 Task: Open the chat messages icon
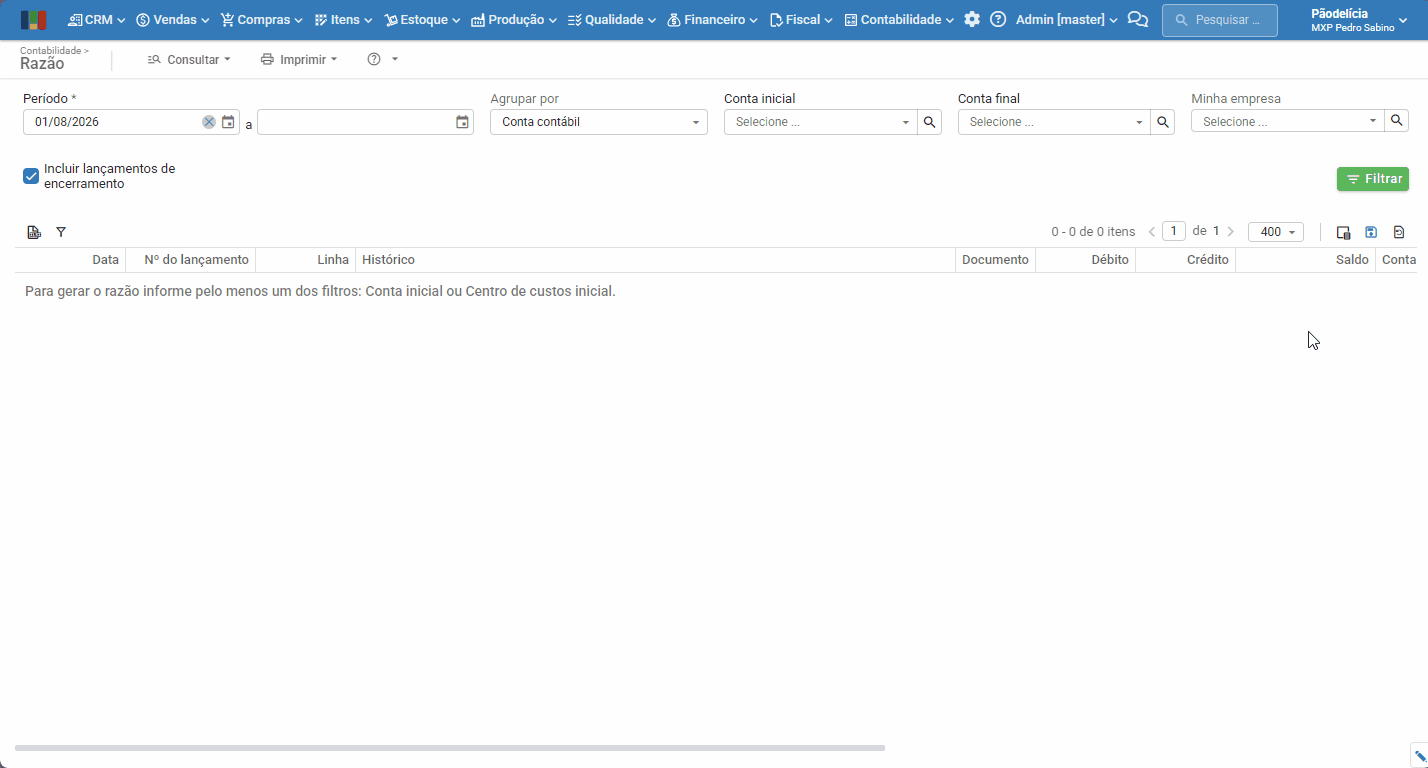1138,20
